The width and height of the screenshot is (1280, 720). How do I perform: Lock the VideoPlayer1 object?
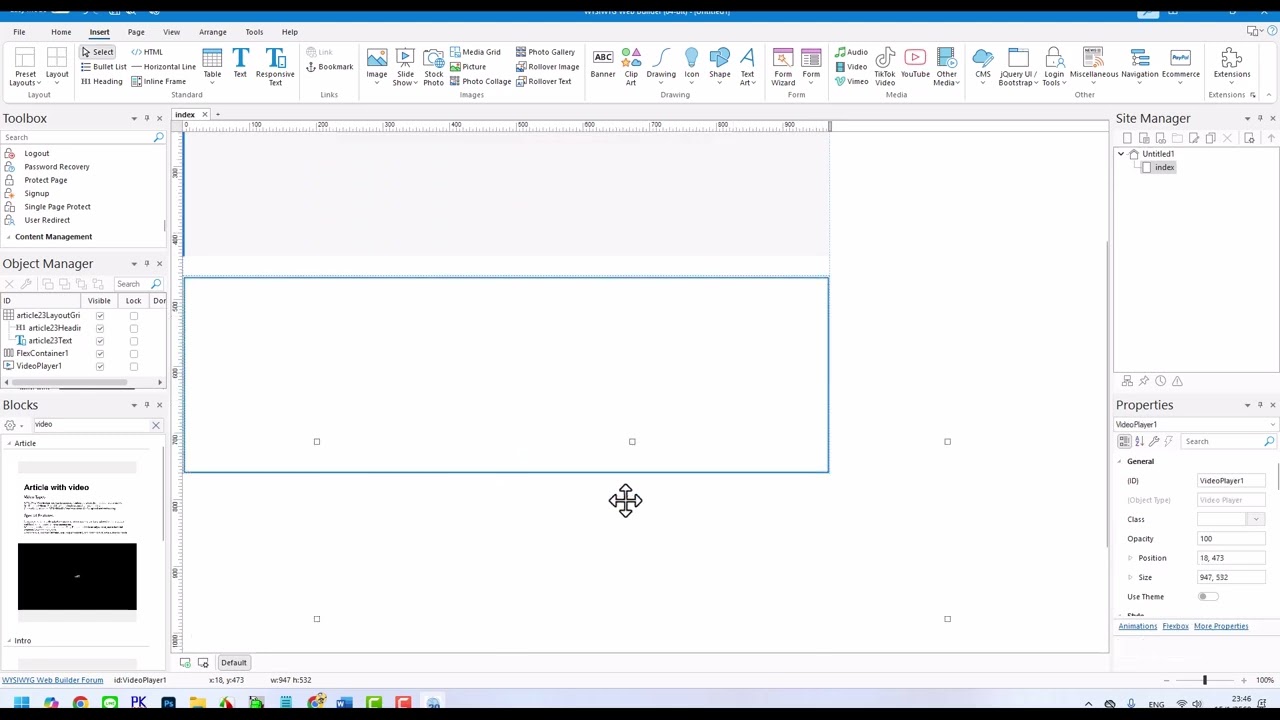134,366
